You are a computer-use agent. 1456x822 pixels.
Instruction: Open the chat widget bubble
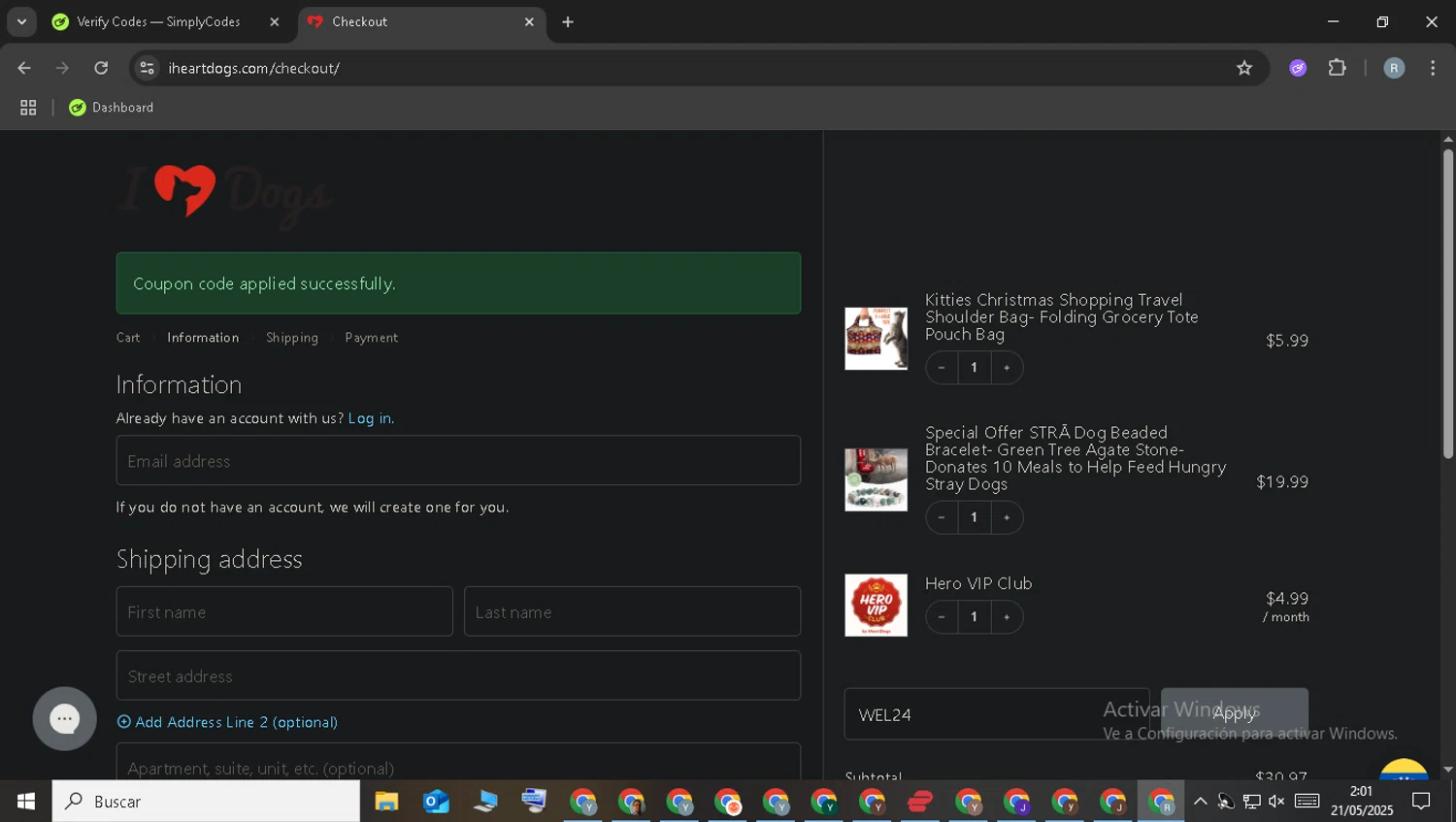click(64, 719)
